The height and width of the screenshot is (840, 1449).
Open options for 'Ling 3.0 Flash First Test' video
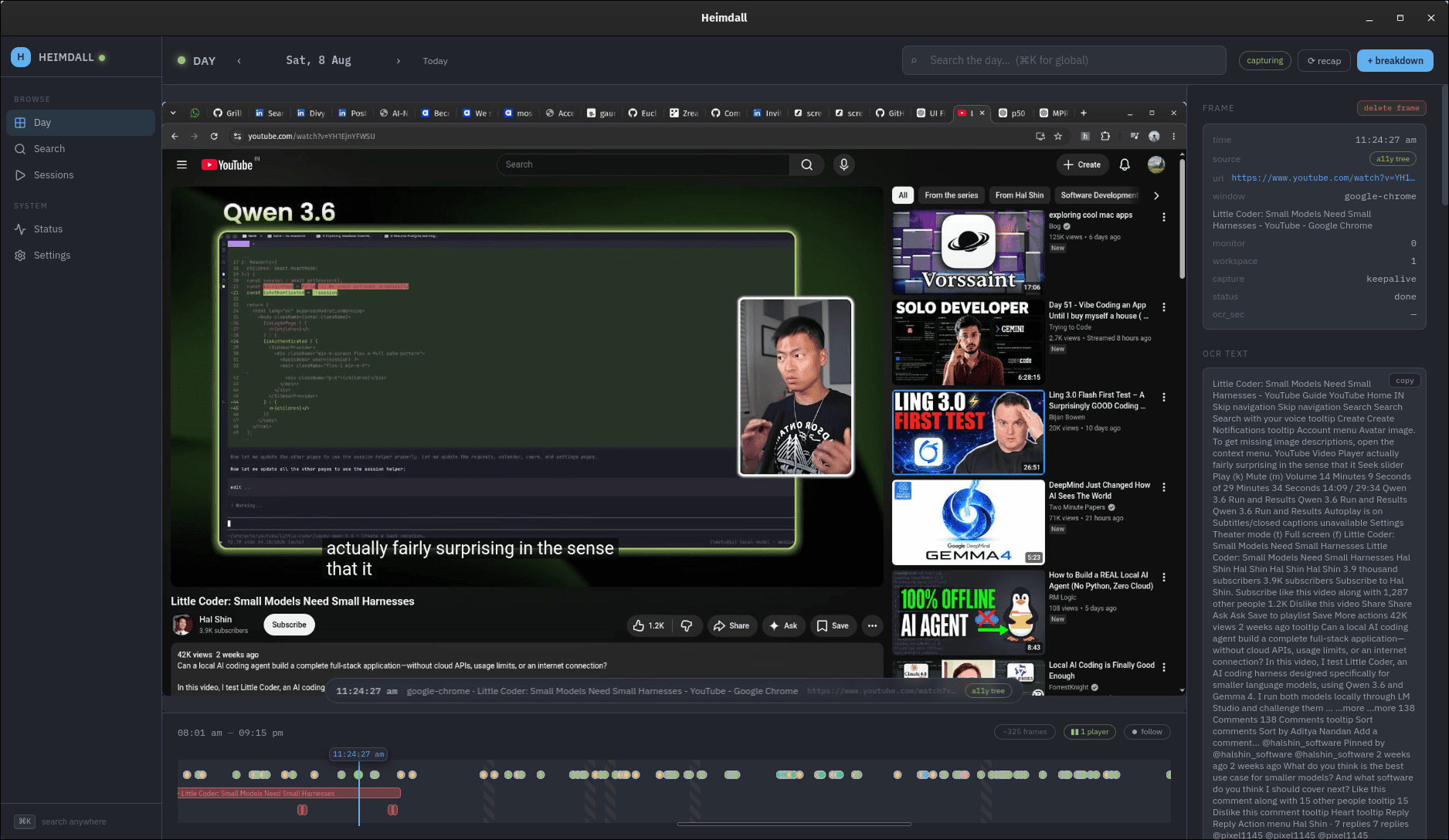click(1163, 397)
